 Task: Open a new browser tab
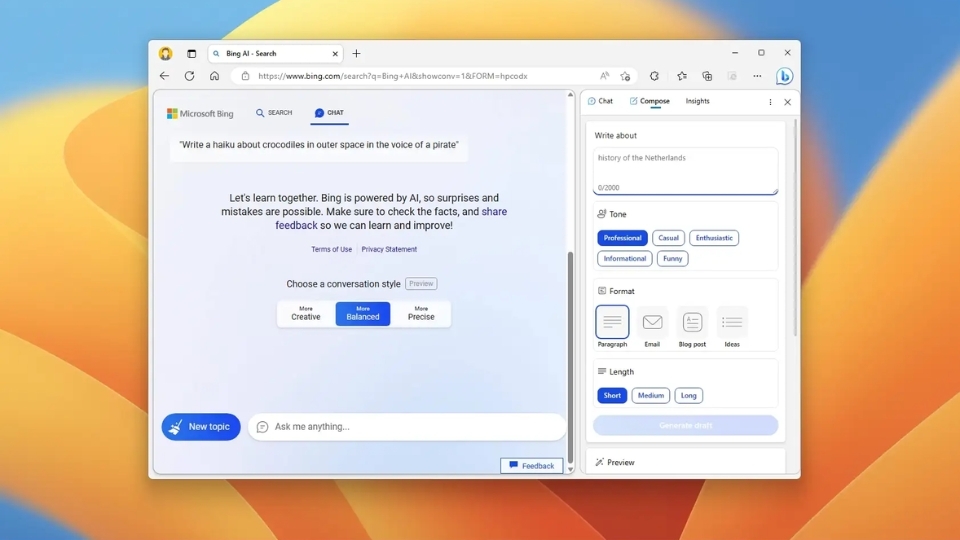356,53
